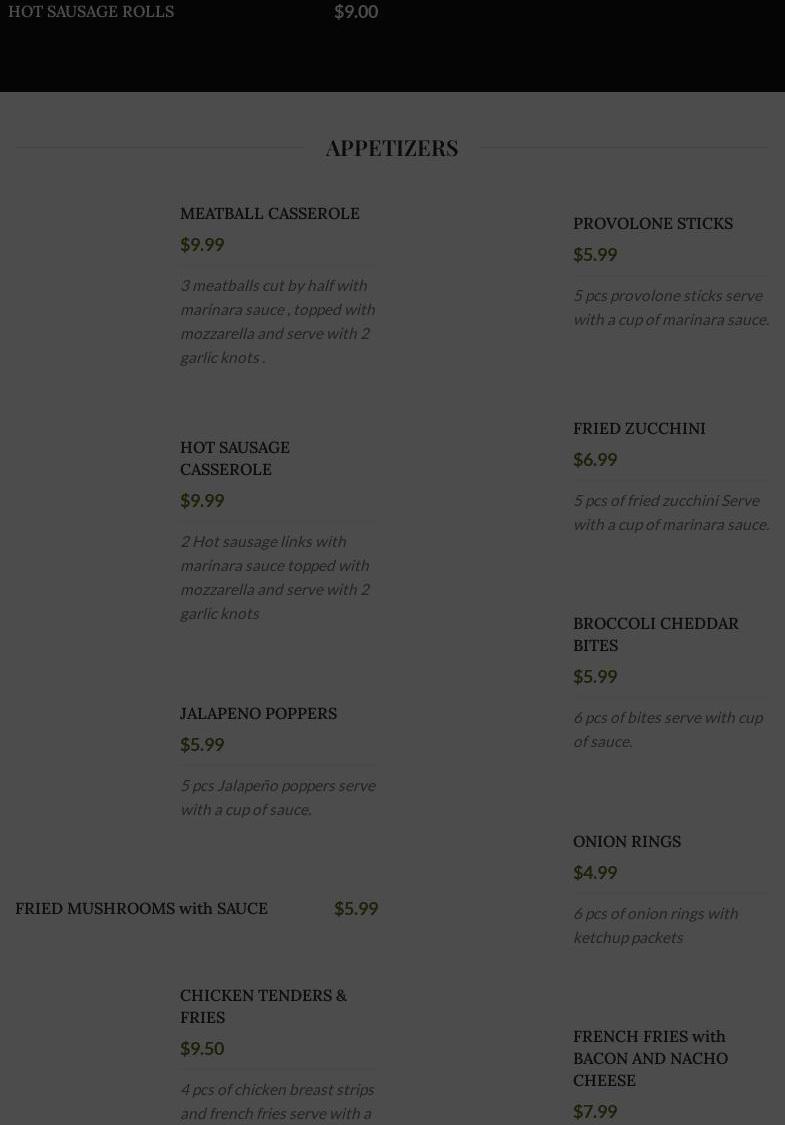
Task: Select Broccoli Cheddar Bites item
Action: (x=655, y=634)
